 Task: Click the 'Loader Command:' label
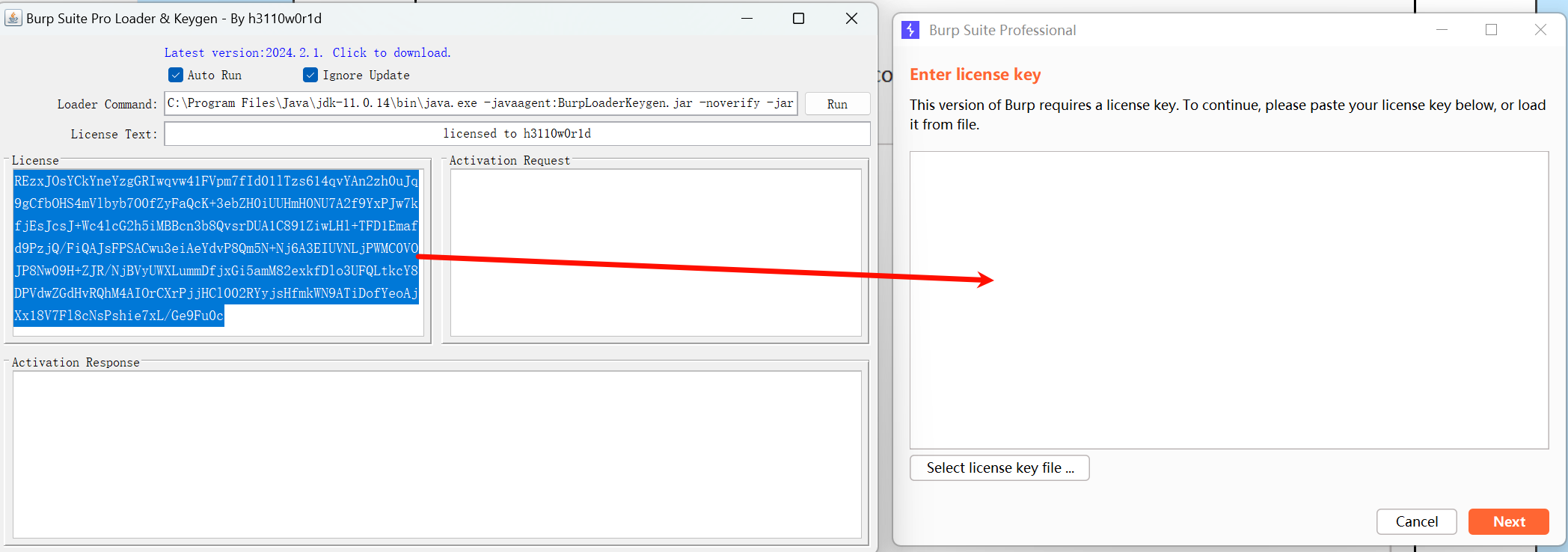click(x=107, y=104)
